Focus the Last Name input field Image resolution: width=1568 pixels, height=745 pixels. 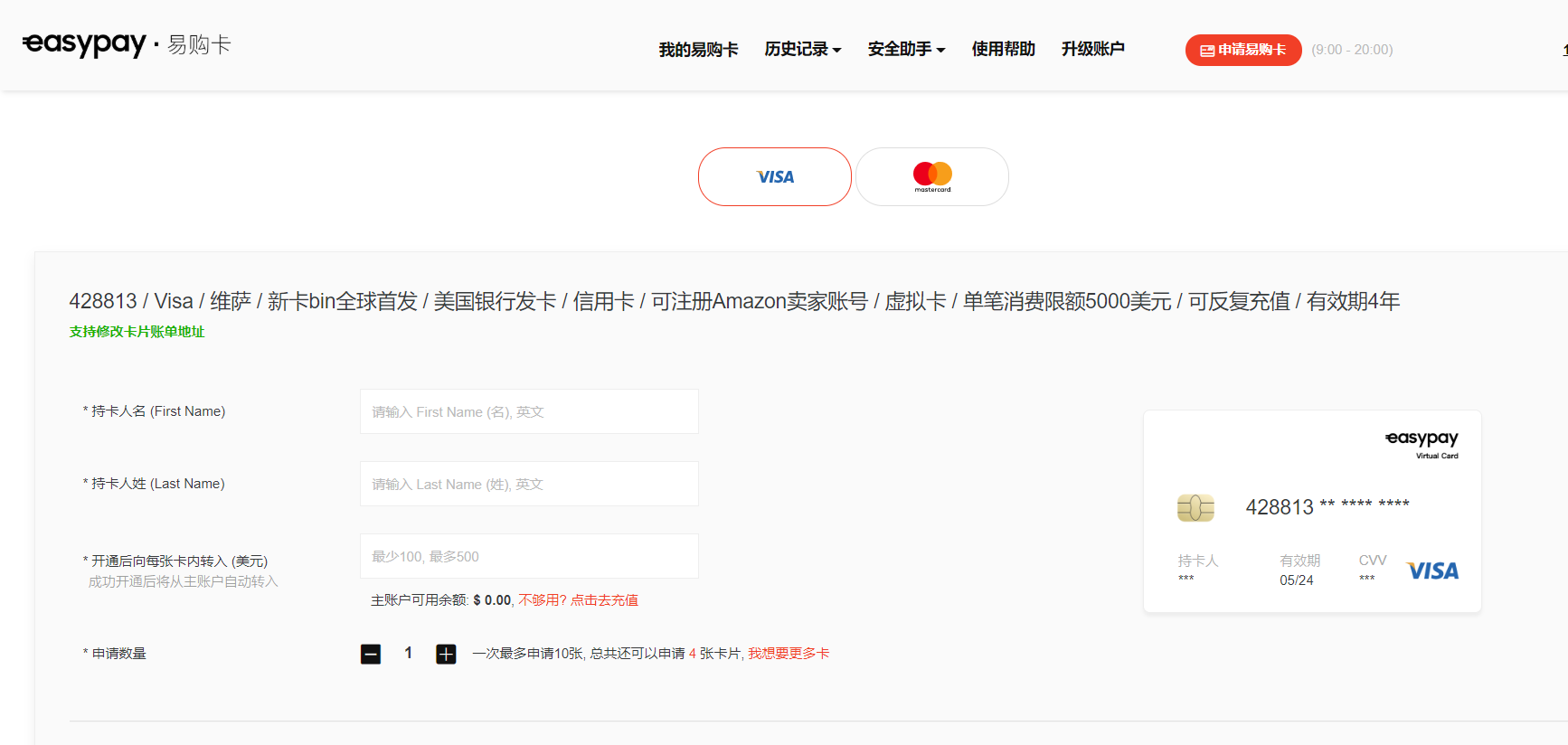[x=529, y=484]
